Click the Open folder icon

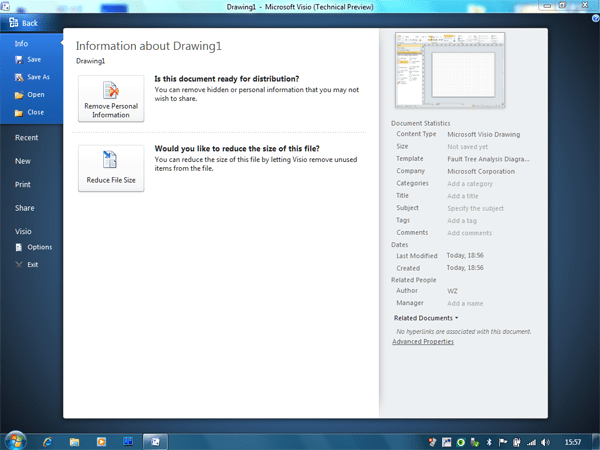coord(19,95)
